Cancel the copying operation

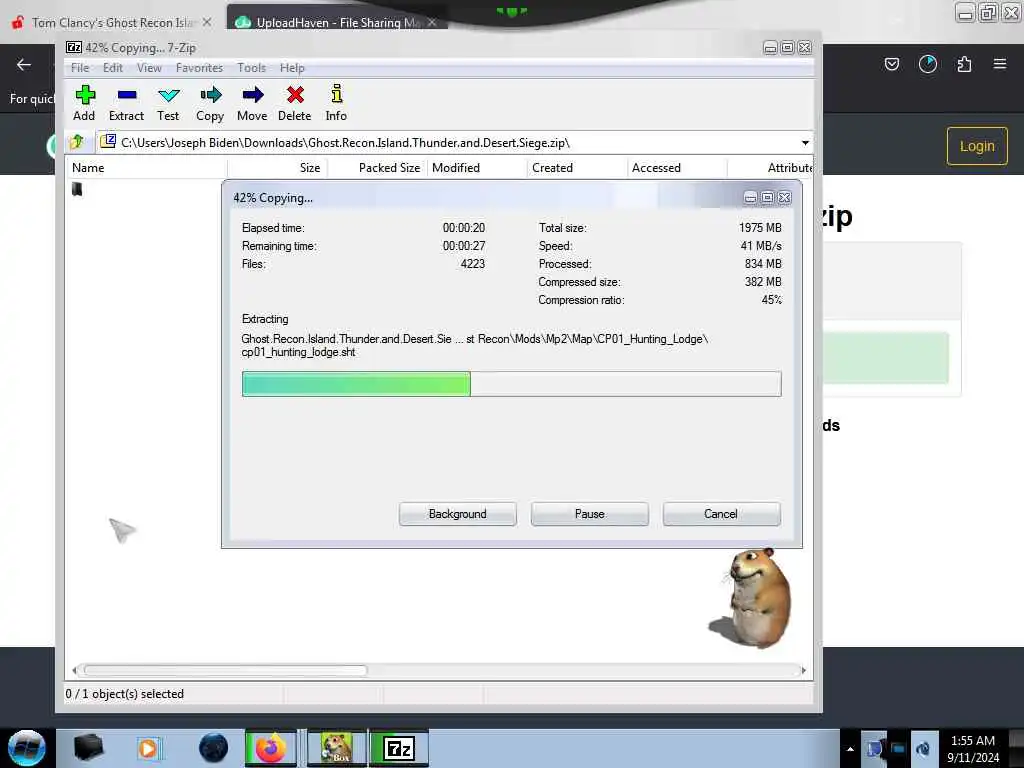pos(721,514)
